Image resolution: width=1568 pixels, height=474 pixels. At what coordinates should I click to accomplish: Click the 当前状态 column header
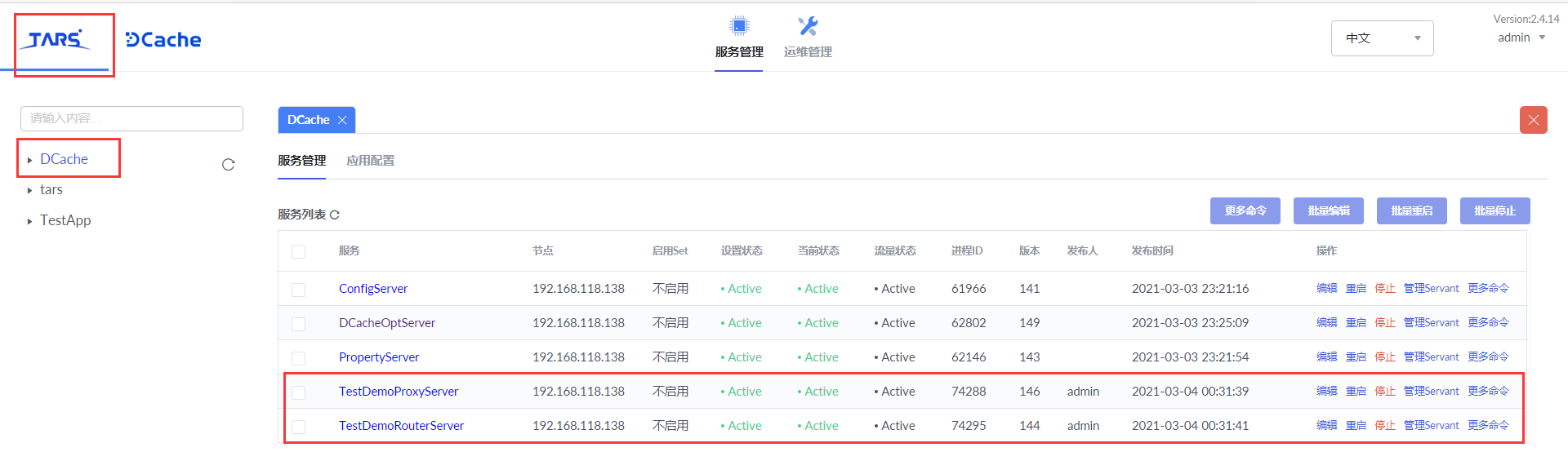pyautogui.click(x=818, y=250)
